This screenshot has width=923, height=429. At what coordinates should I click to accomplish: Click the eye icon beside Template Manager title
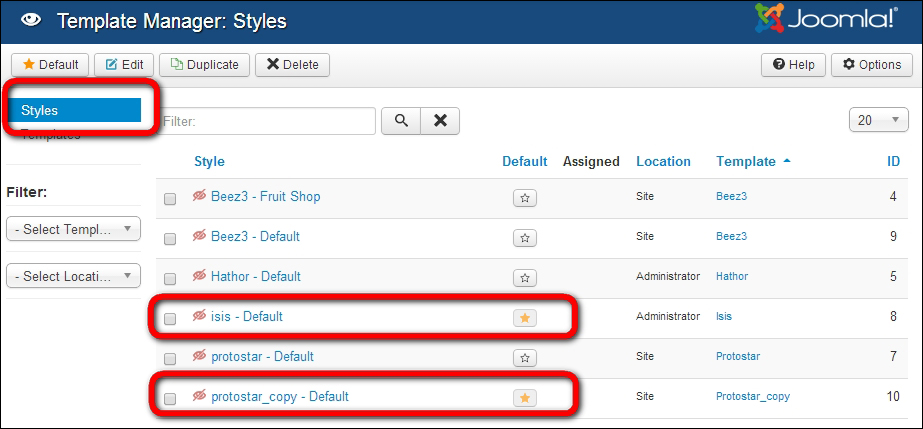[30, 21]
